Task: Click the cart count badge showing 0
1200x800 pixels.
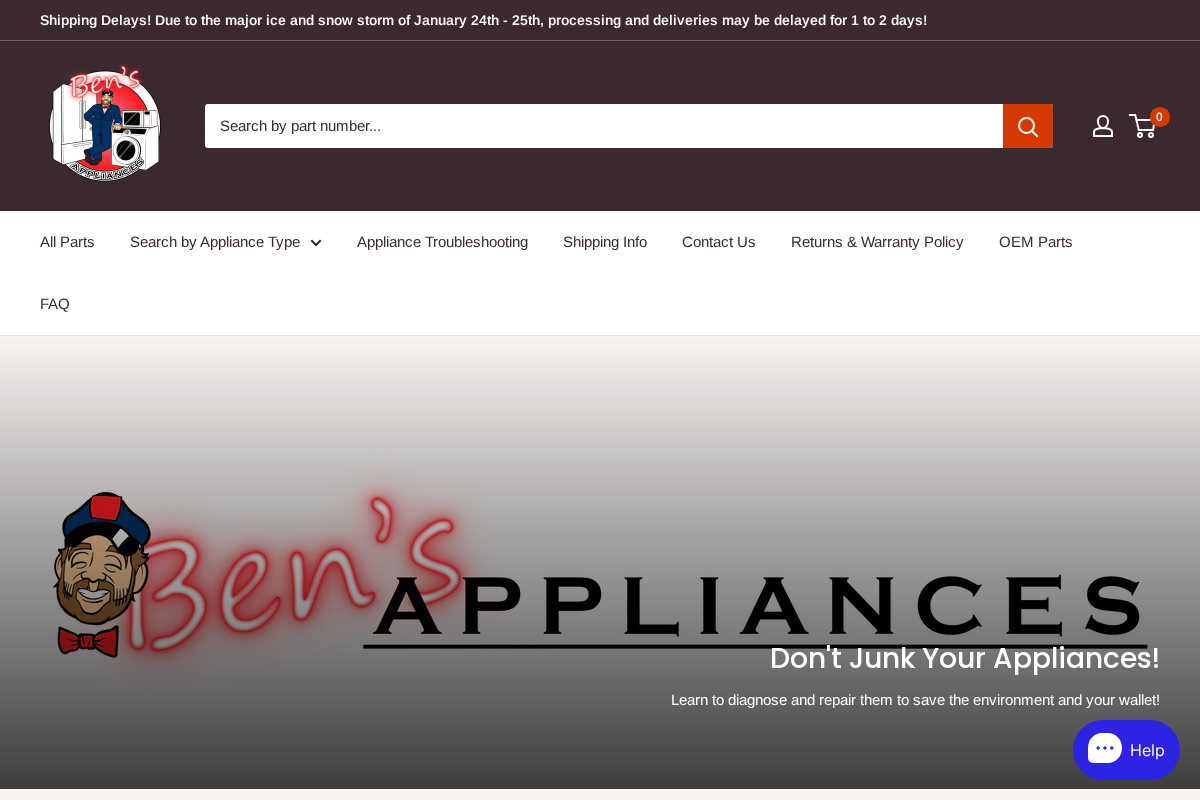Action: (1158, 116)
